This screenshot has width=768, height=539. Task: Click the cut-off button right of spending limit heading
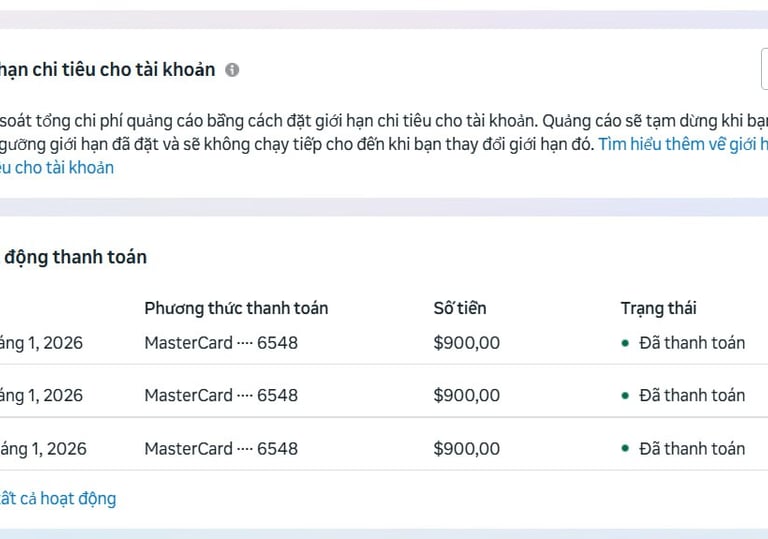tap(764, 70)
